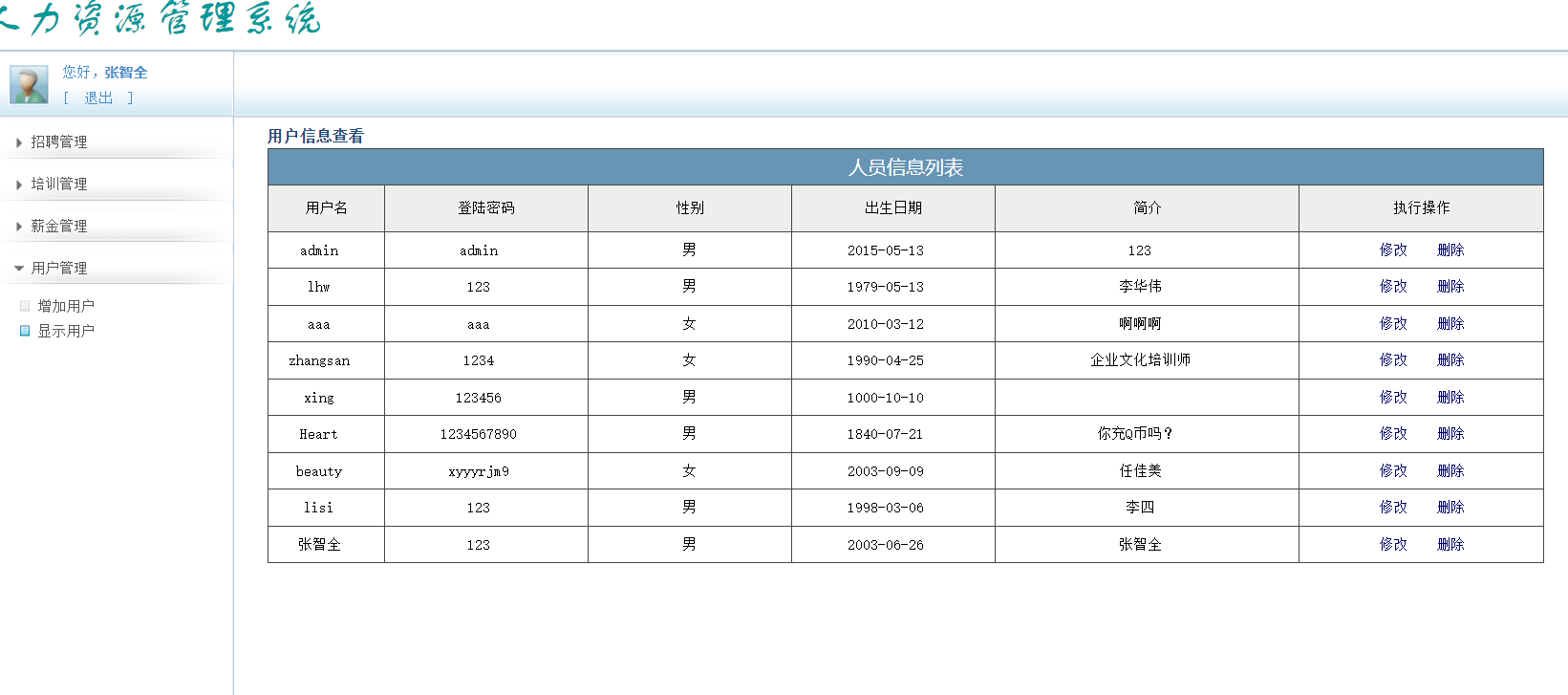Click 删除 for user zhangsan
1568x695 pixels.
click(1450, 359)
